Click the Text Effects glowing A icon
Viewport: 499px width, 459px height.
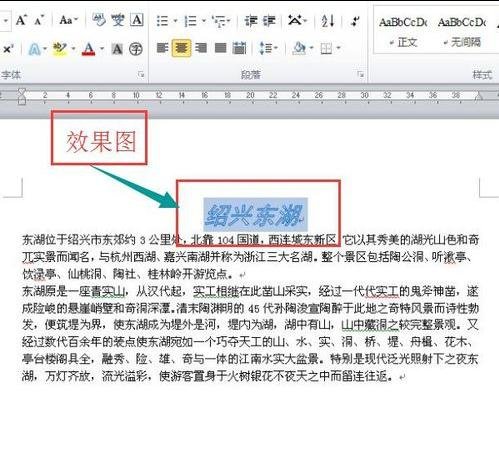(x=34, y=49)
